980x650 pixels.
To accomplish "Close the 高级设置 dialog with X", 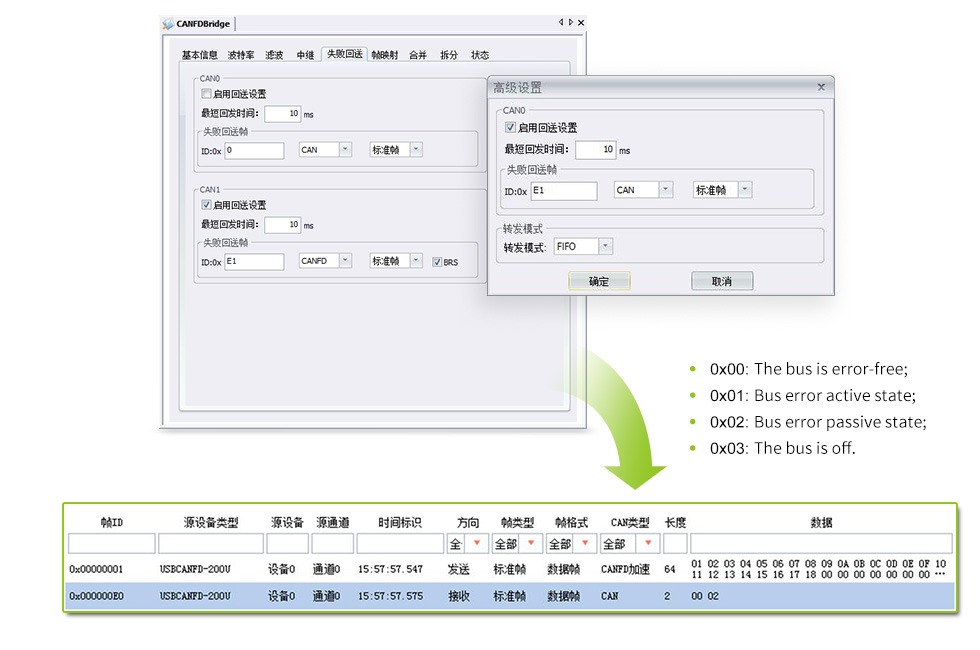I will [821, 87].
